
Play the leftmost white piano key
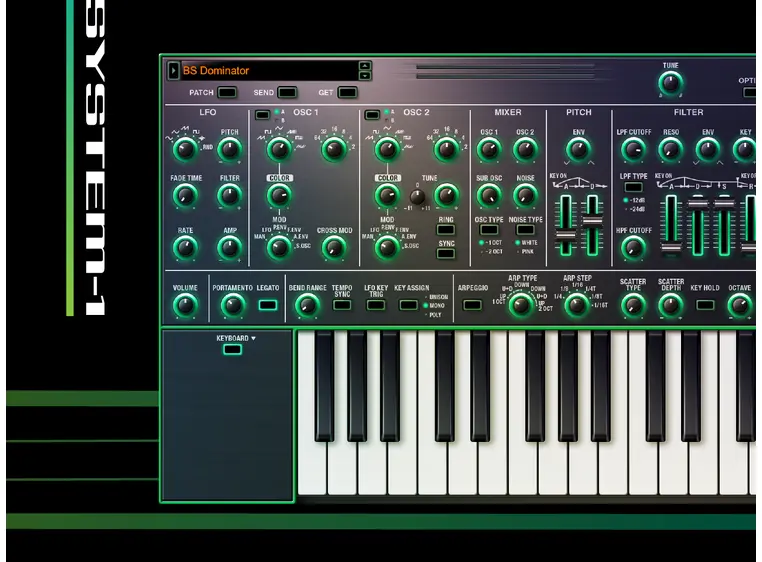pyautogui.click(x=312, y=413)
